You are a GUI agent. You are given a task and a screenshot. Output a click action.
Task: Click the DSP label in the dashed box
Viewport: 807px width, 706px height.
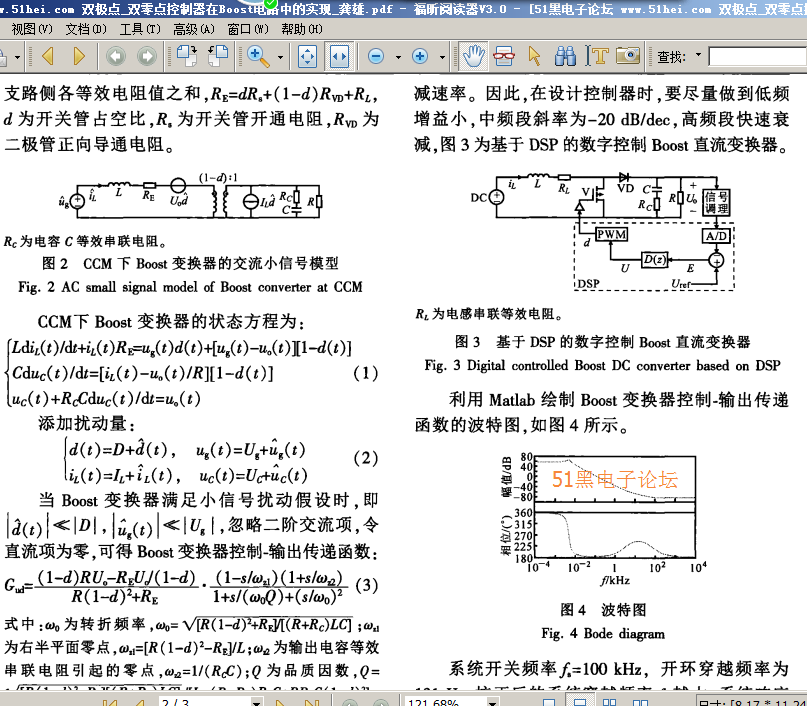588,284
